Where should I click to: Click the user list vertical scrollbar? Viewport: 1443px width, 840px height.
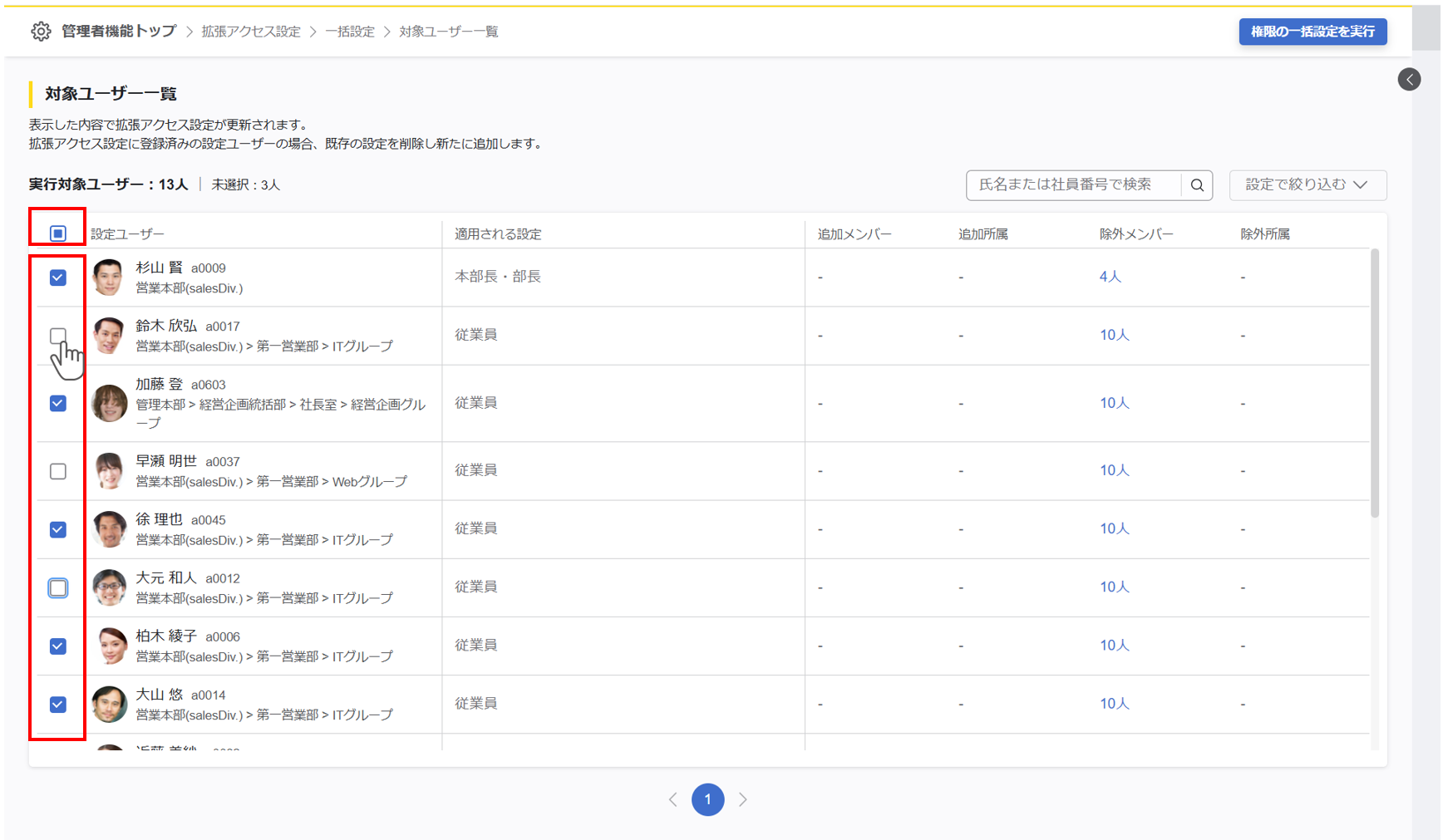(1374, 382)
